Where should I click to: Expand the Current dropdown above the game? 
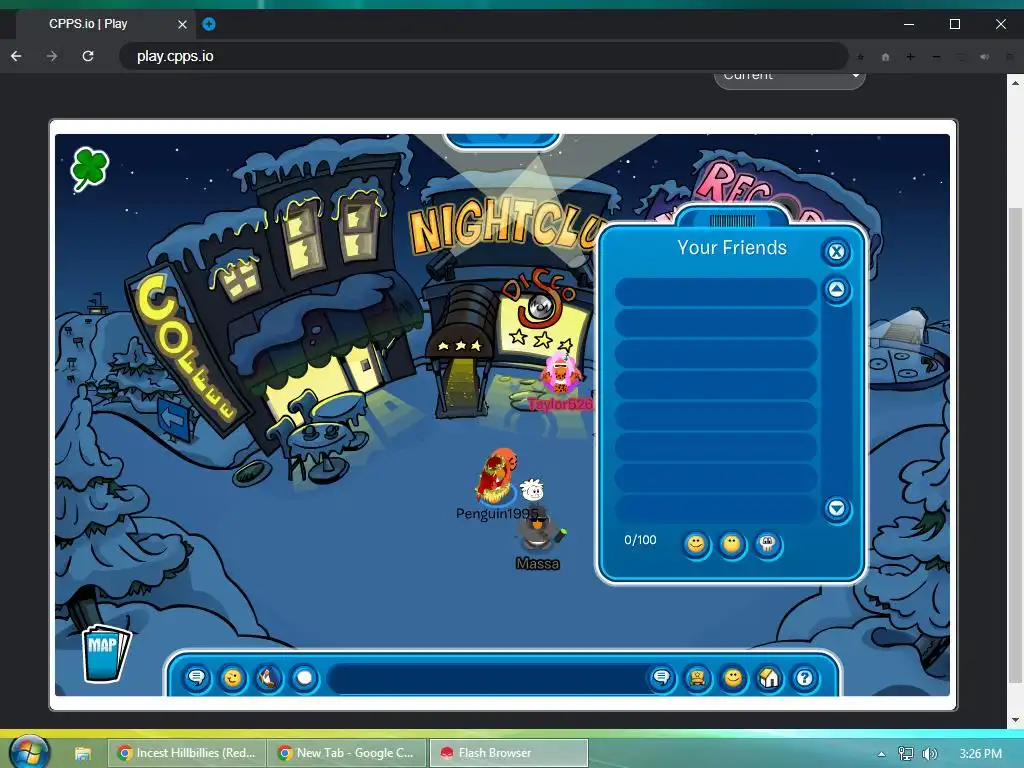pyautogui.click(x=790, y=78)
